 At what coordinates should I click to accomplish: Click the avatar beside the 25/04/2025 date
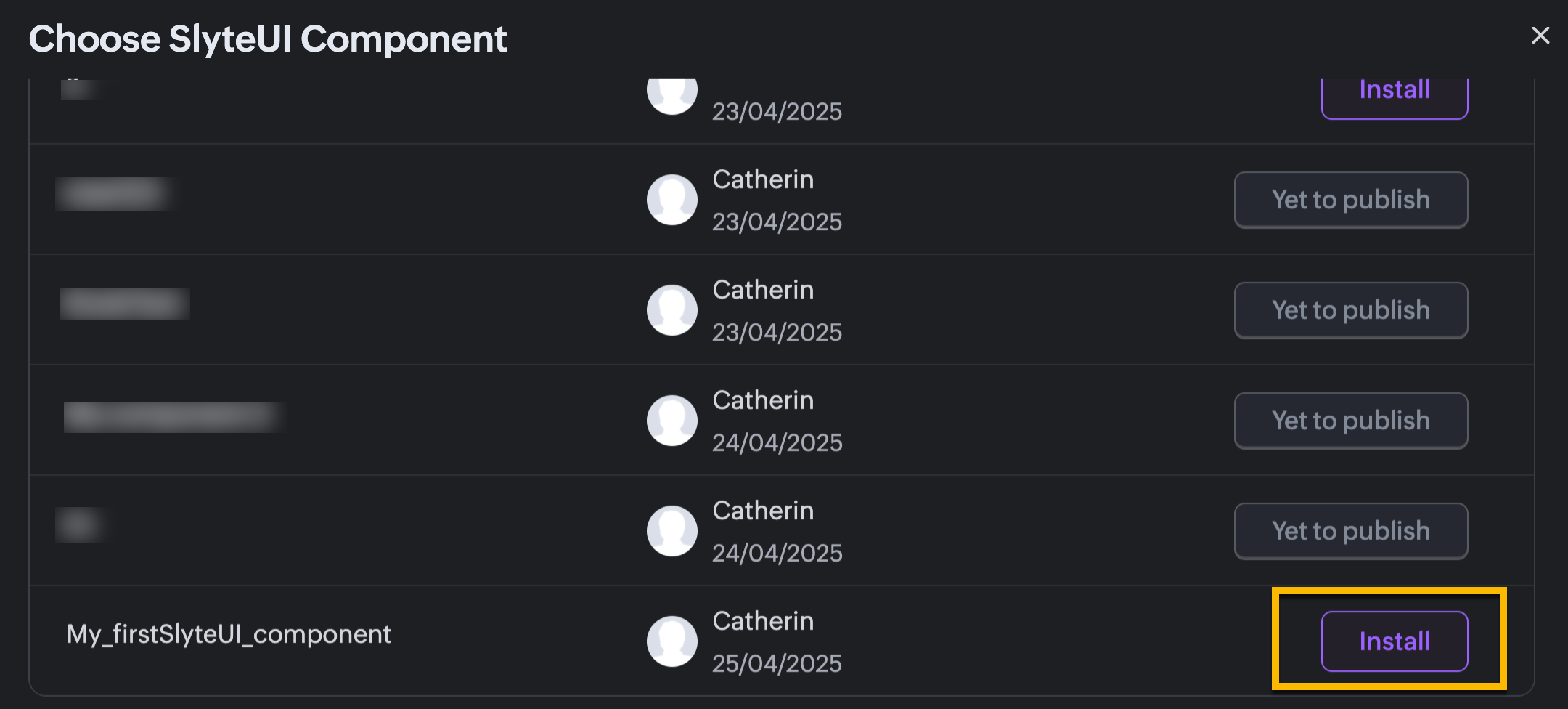coord(672,641)
